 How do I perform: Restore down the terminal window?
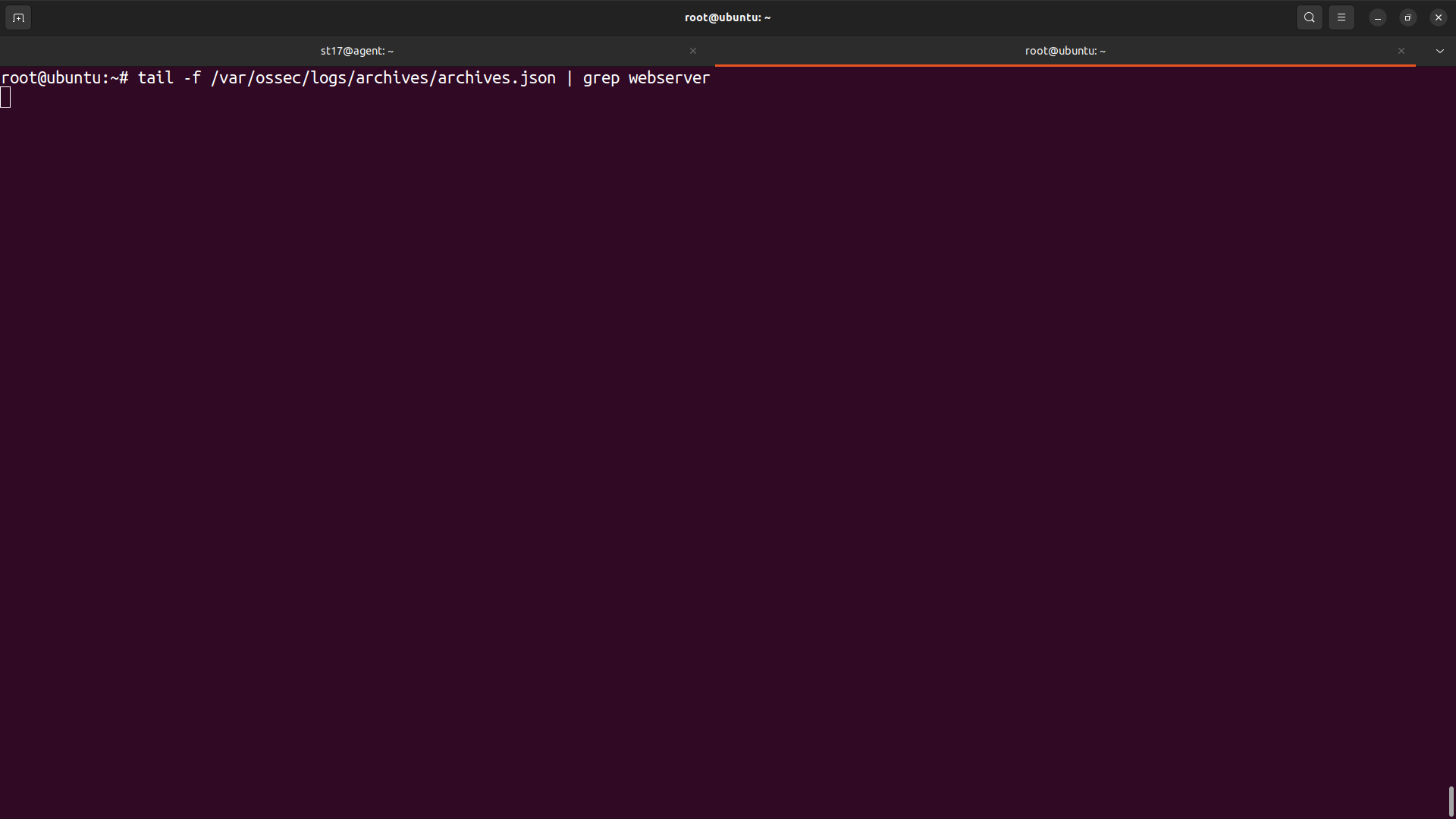(x=1408, y=17)
